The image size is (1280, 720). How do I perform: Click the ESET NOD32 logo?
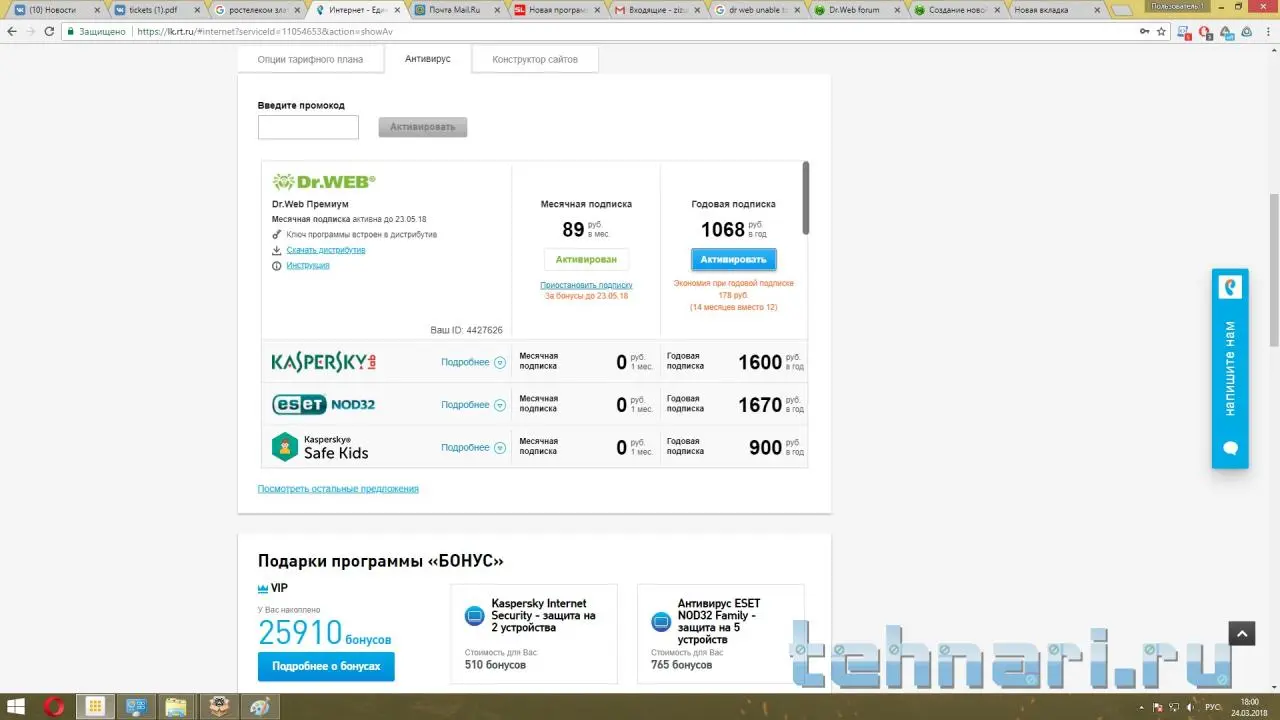(324, 404)
